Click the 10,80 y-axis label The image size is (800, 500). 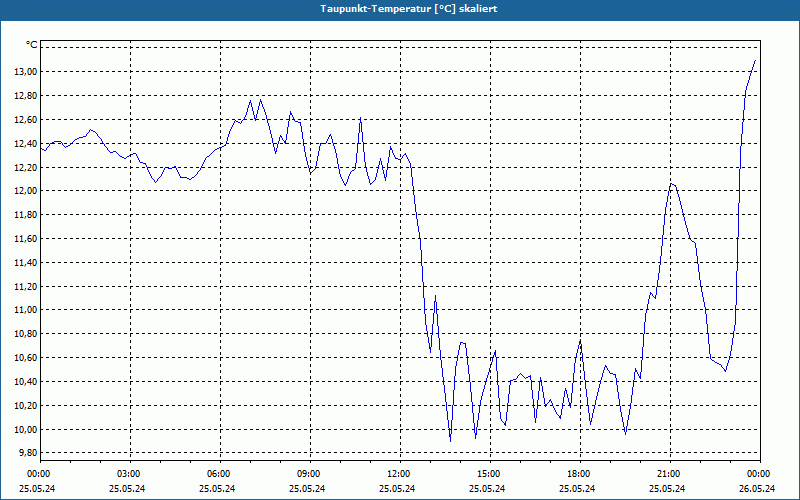coord(25,334)
